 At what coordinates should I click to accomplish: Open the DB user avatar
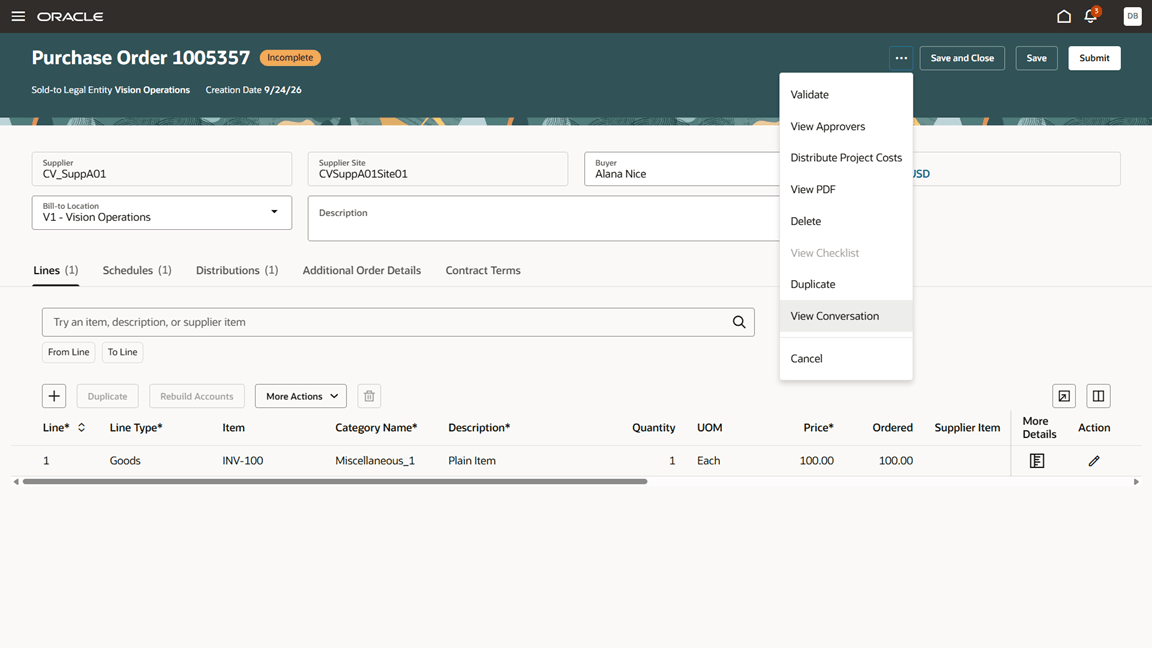point(1132,16)
